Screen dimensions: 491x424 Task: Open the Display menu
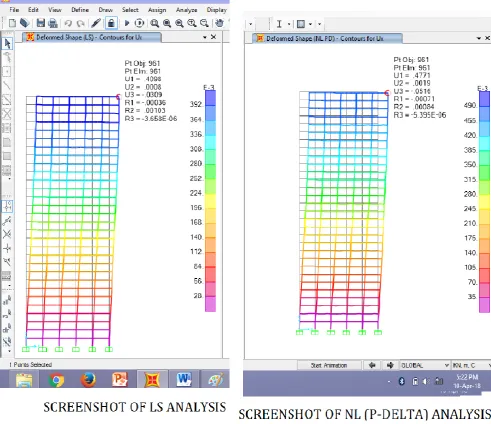click(217, 10)
